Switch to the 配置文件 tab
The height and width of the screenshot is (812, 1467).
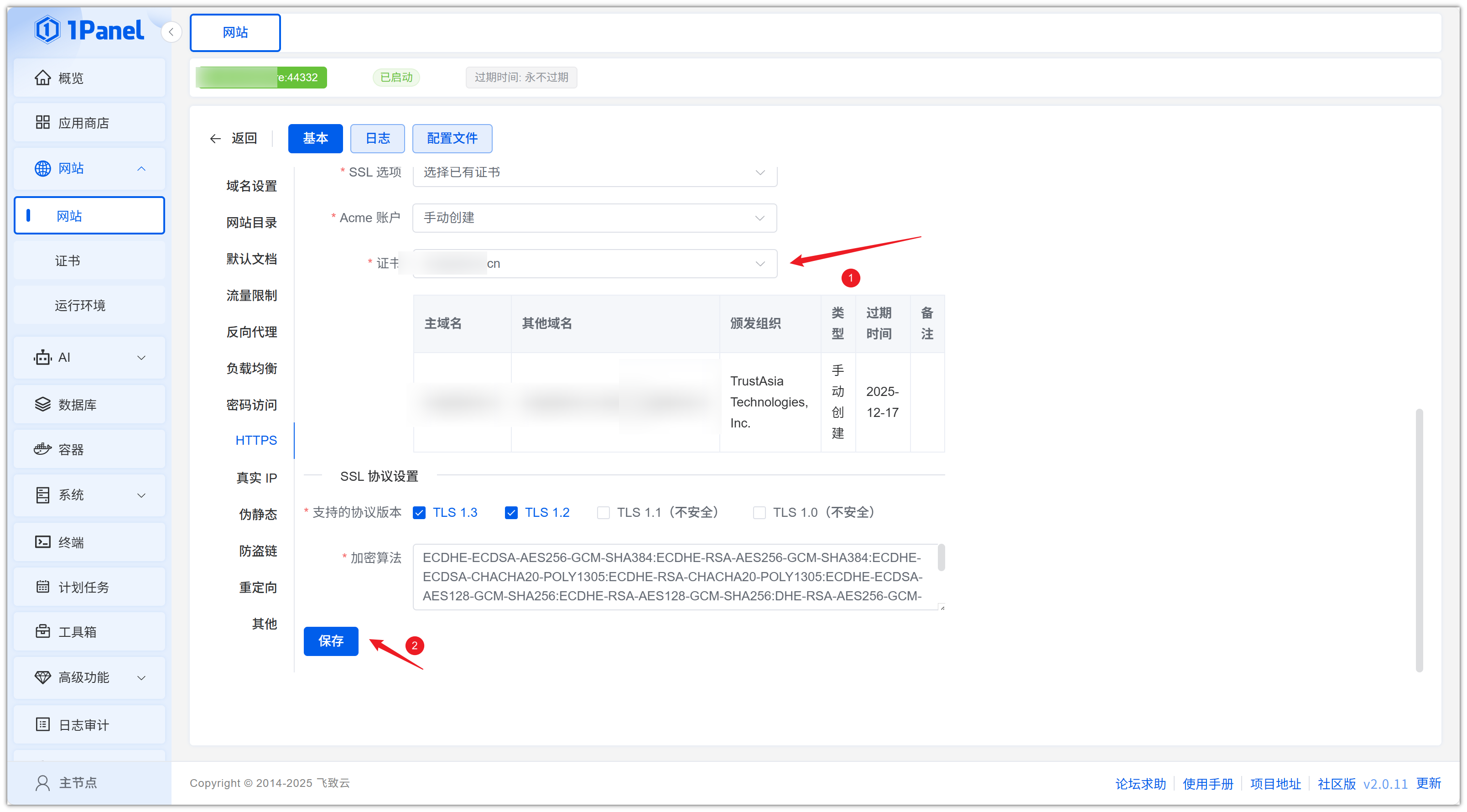tap(452, 138)
